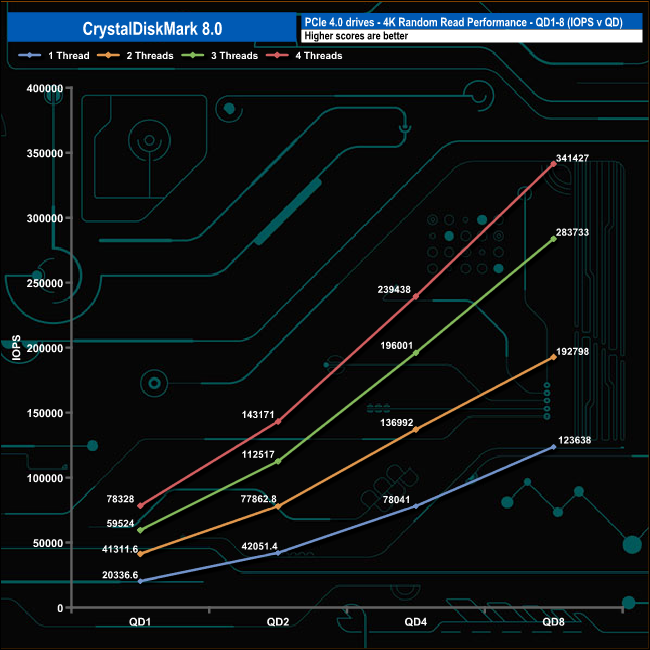Screen dimensions: 650x650
Task: Click the IOPS y-axis title
Action: [x=16, y=348]
